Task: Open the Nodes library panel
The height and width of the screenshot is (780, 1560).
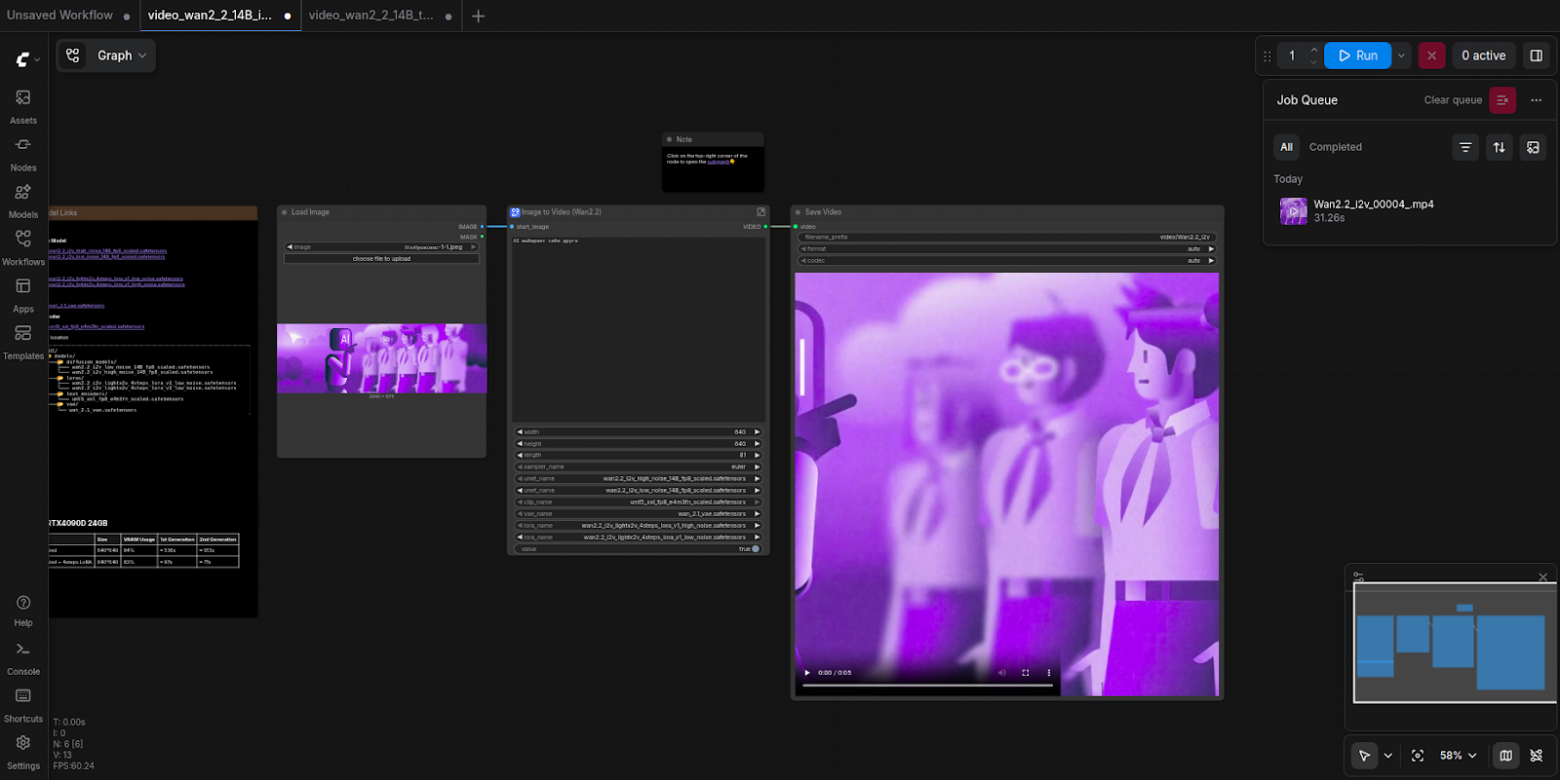Action: 23,152
